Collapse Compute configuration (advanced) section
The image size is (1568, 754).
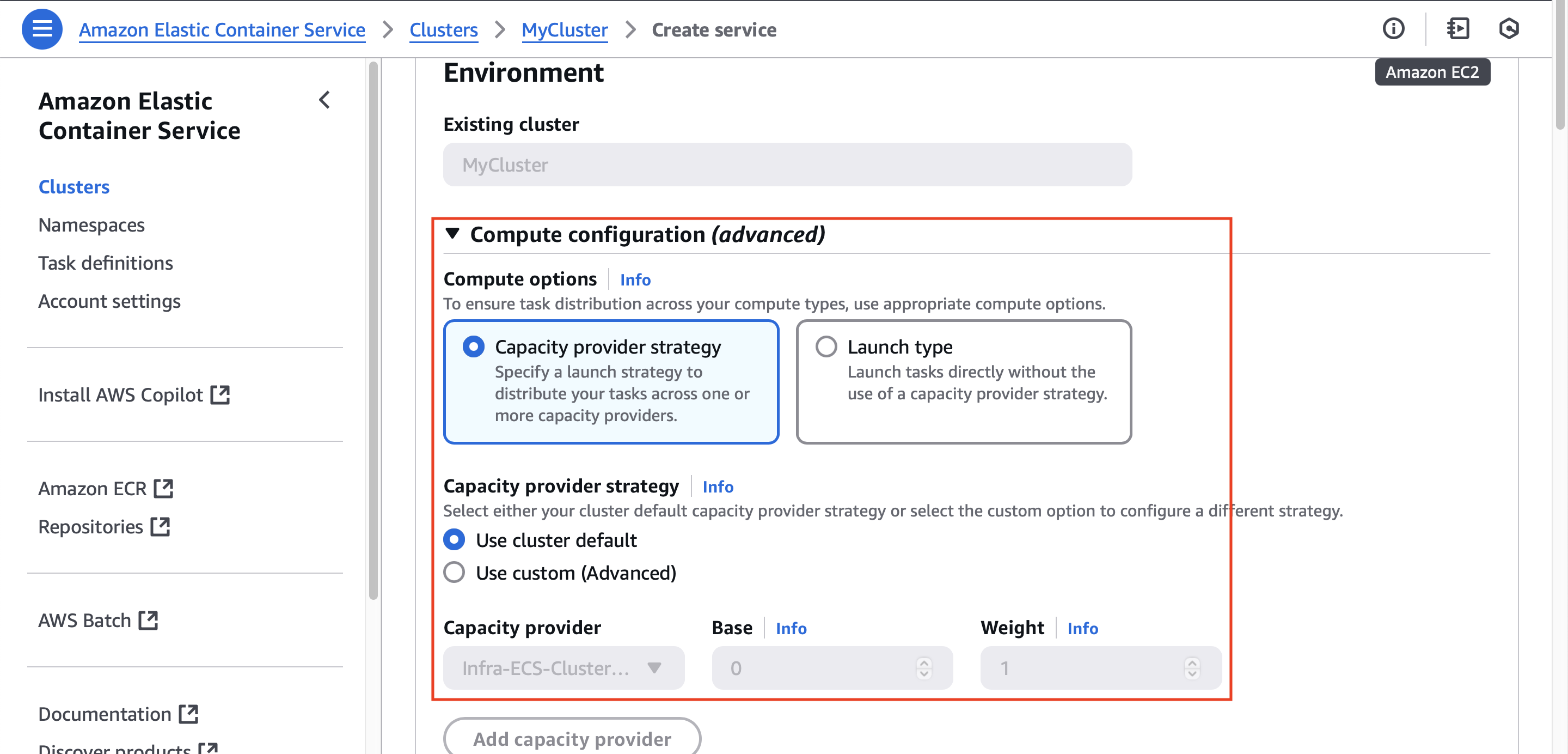[452, 233]
